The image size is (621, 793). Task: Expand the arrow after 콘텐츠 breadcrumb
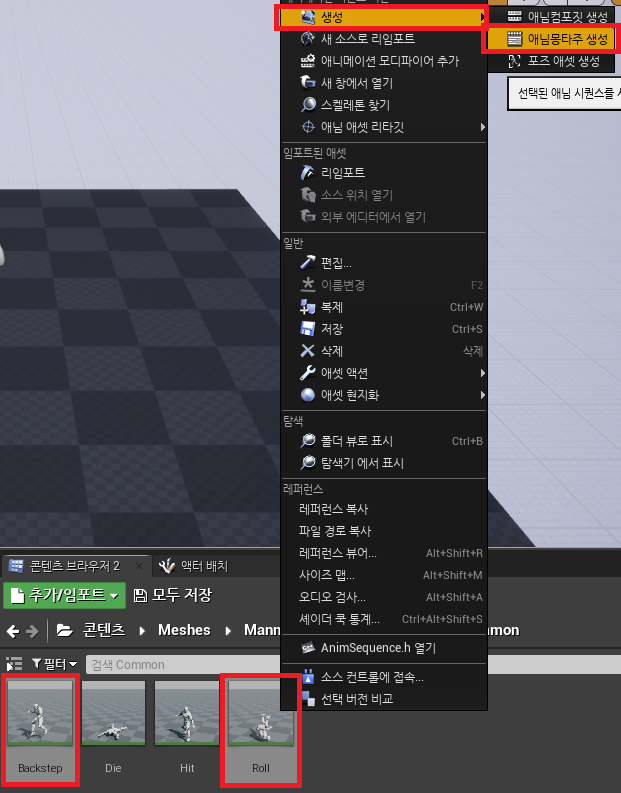click(x=142, y=631)
